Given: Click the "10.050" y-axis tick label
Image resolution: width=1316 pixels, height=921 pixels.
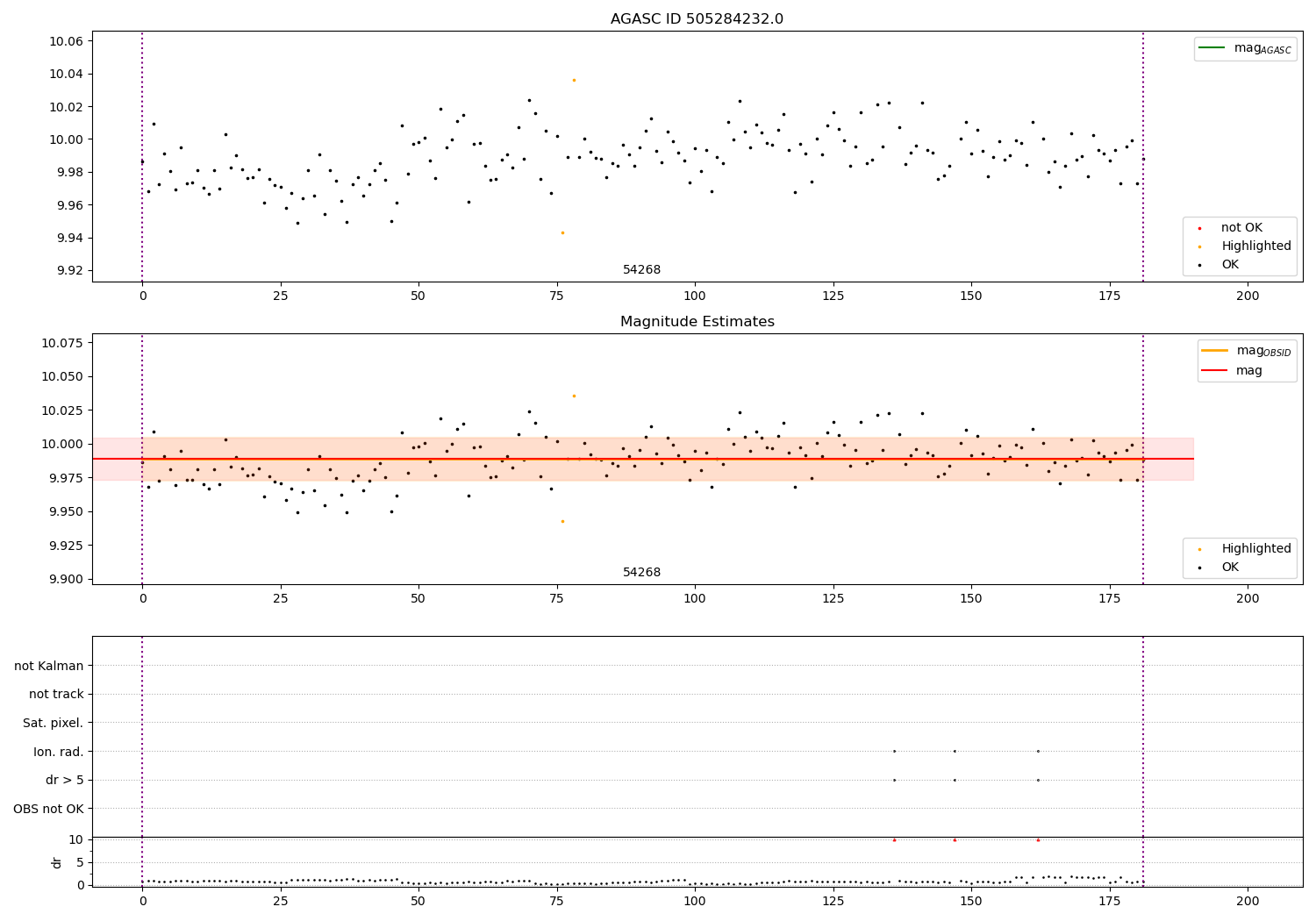Looking at the screenshot, I should 63,376.
